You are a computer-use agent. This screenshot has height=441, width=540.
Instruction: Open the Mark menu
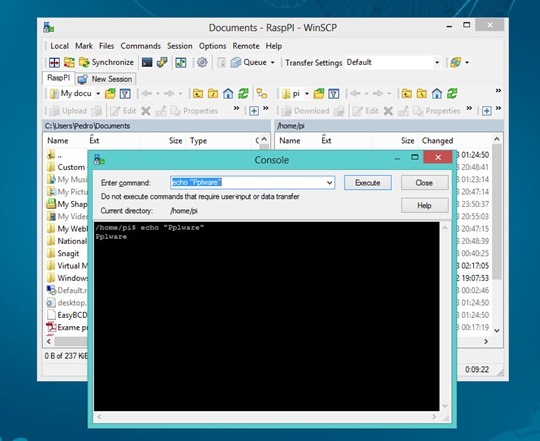[x=84, y=46]
